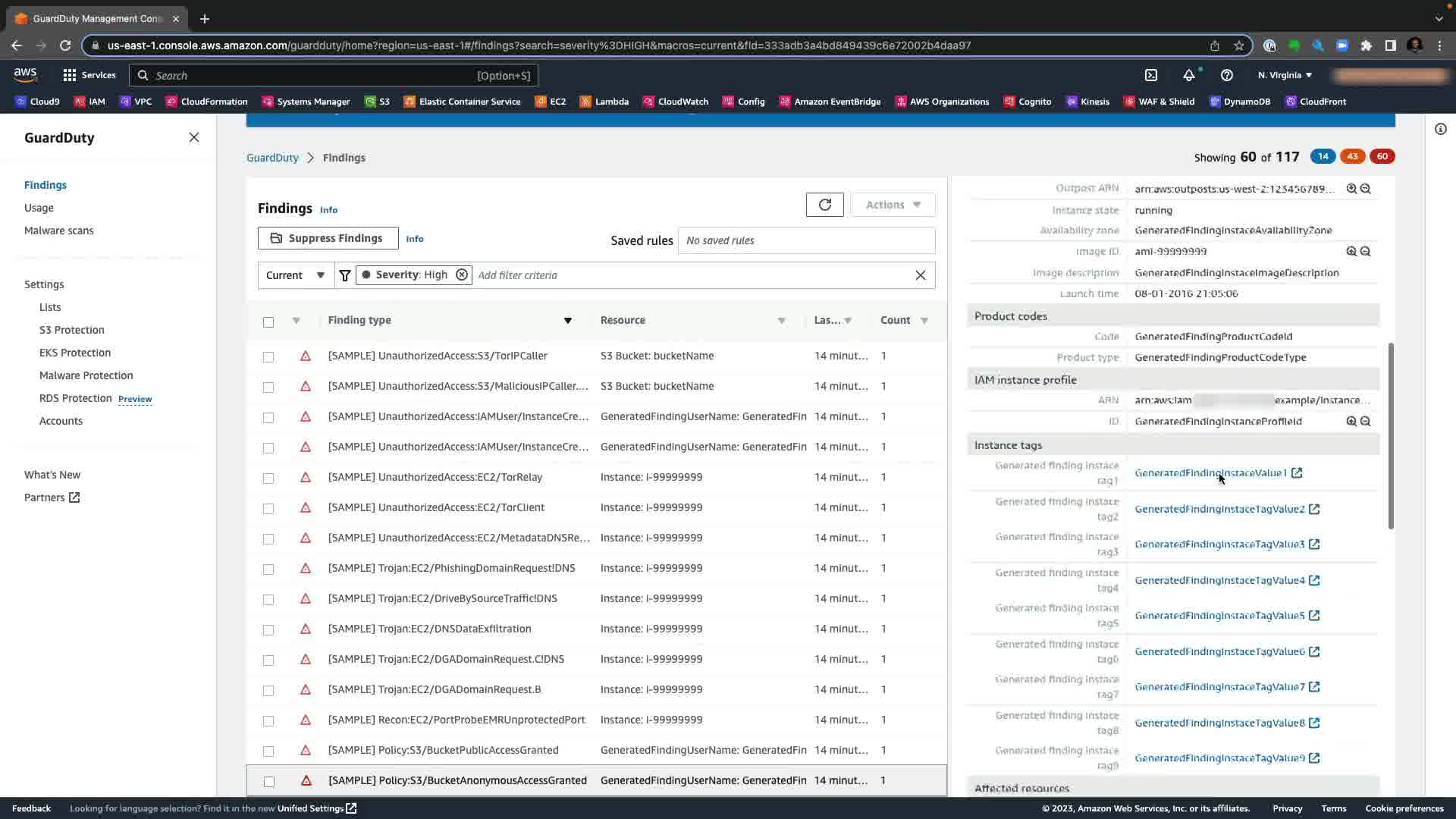
Task: Click zoom-in filter icon beside Image ID
Action: (1351, 251)
